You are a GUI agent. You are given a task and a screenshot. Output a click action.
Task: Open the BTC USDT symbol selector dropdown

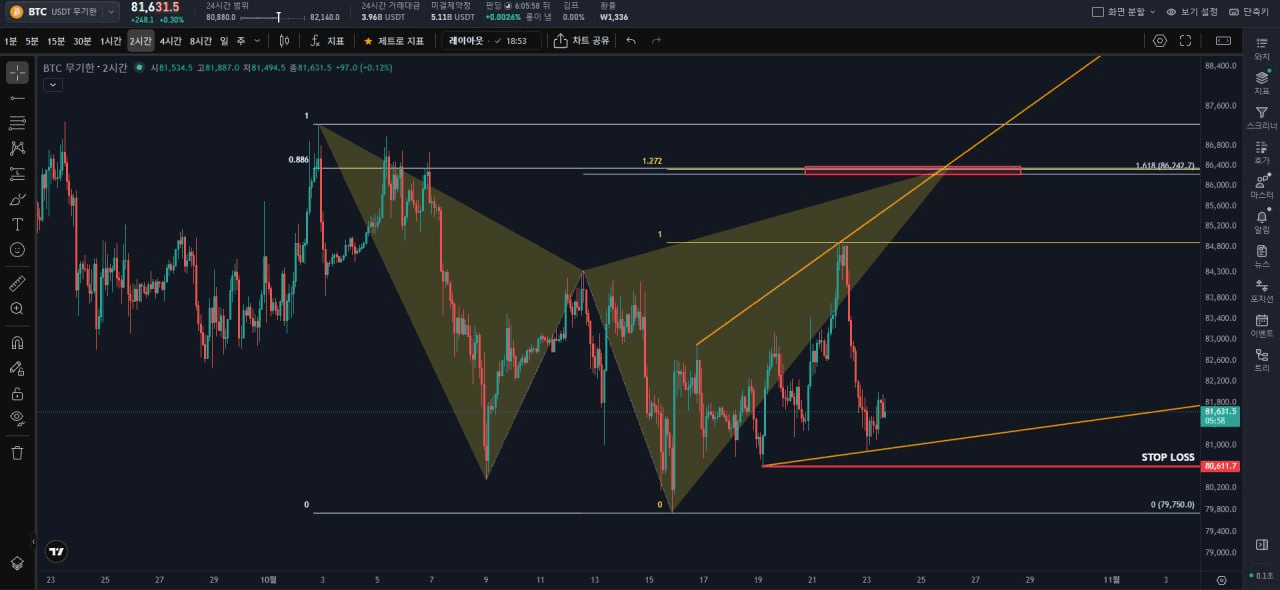coord(63,12)
